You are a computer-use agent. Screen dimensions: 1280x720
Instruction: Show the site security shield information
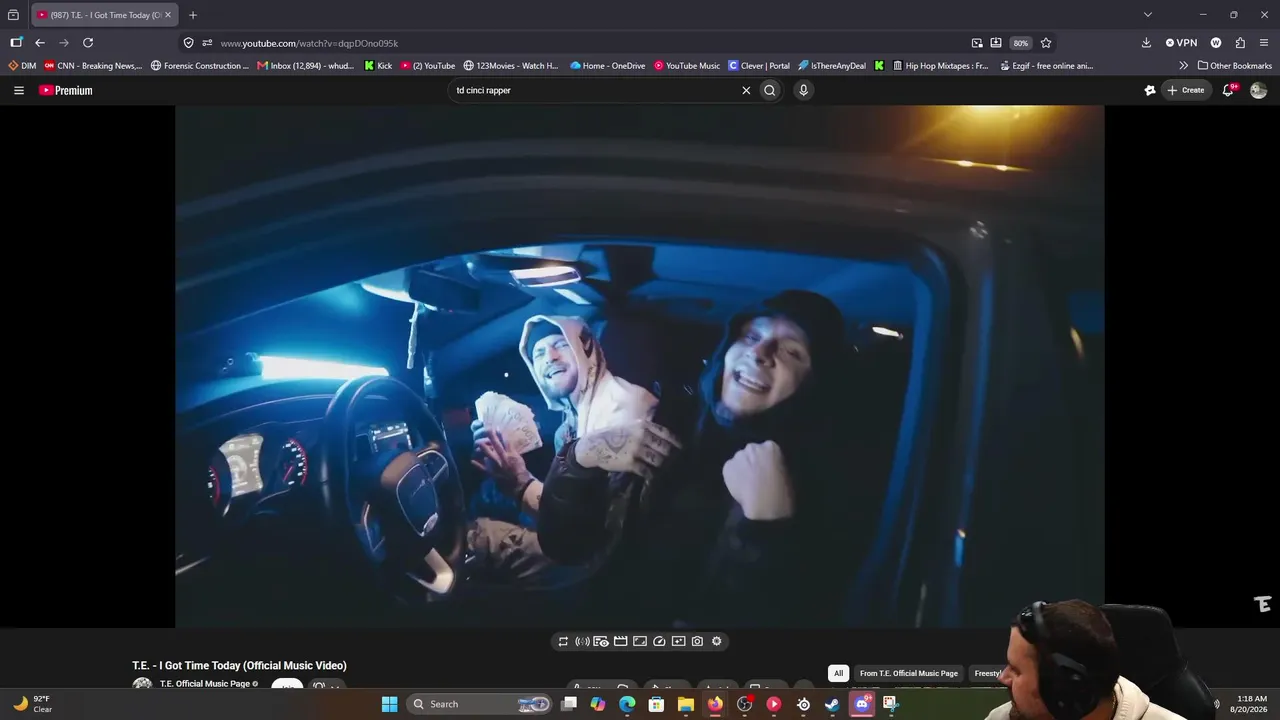click(188, 43)
